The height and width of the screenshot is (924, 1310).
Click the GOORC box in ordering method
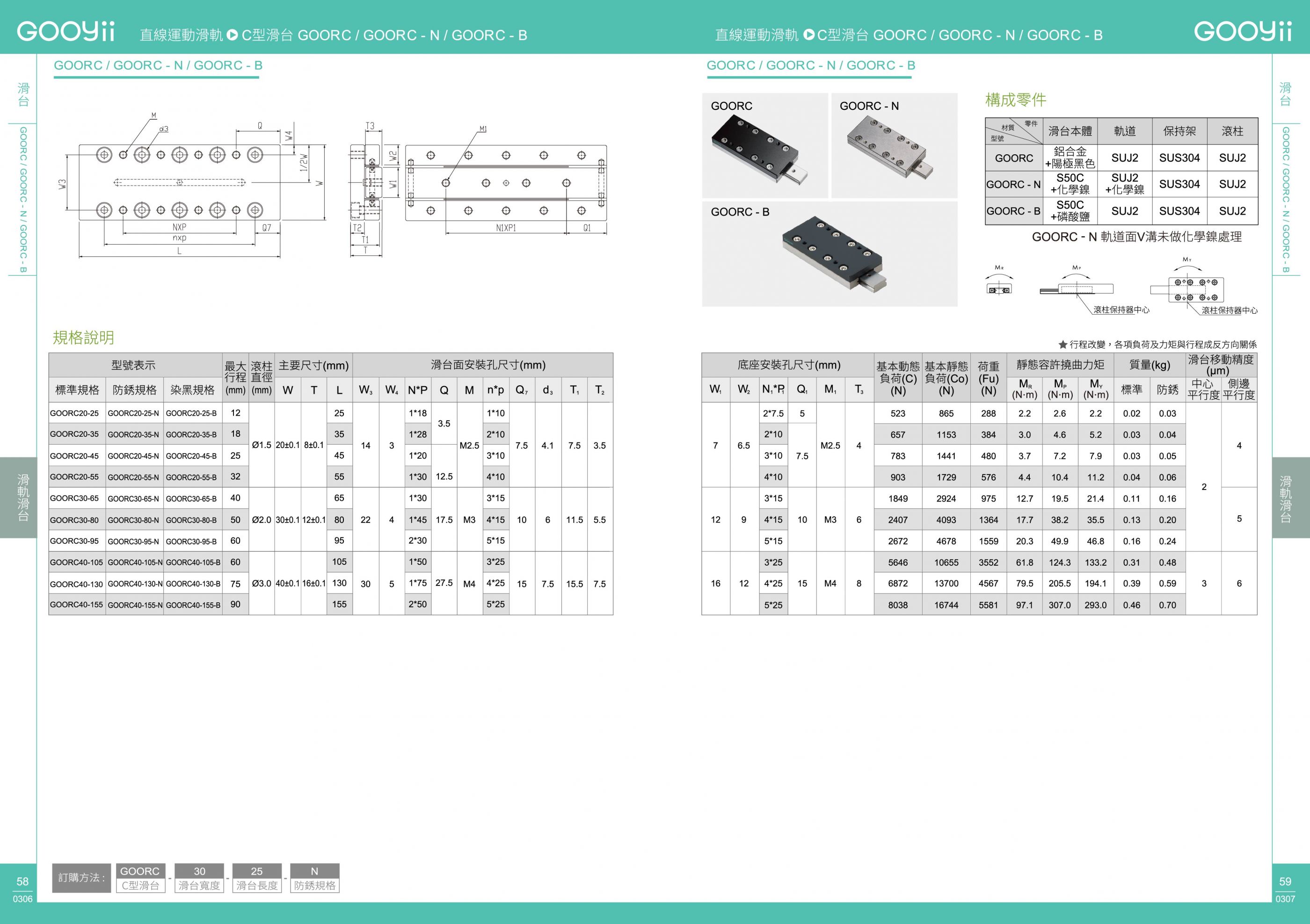coord(140,878)
